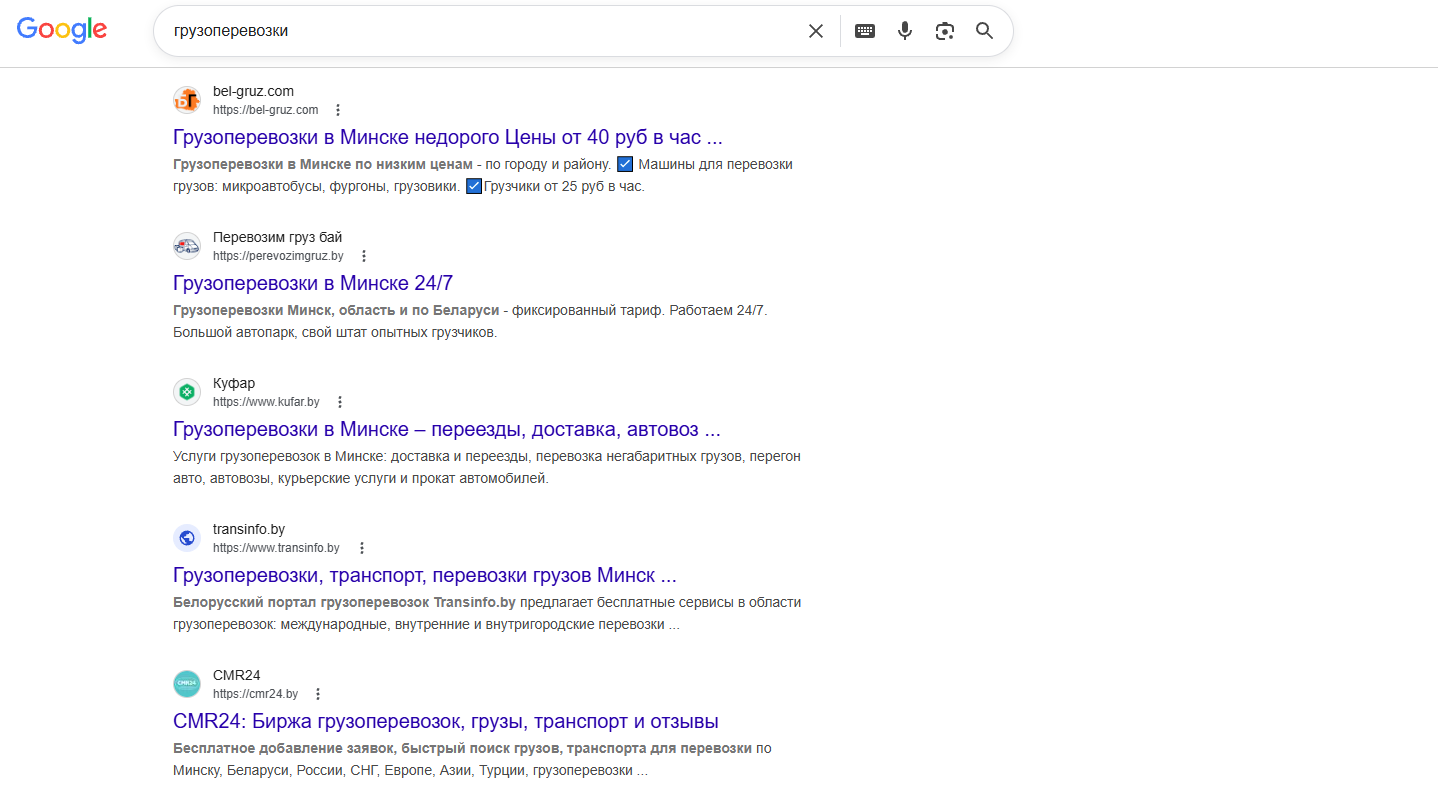Go to the Google logo homepage

pyautogui.click(x=62, y=30)
